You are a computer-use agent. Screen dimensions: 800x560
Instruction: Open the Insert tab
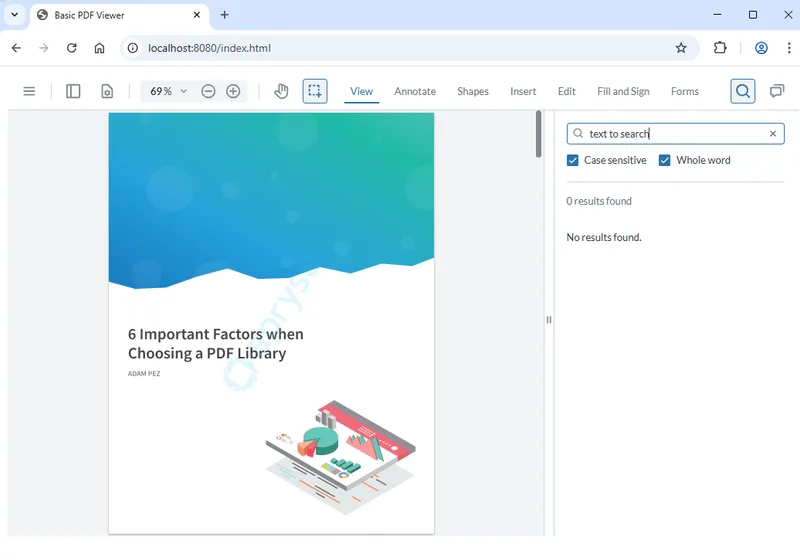click(x=523, y=91)
